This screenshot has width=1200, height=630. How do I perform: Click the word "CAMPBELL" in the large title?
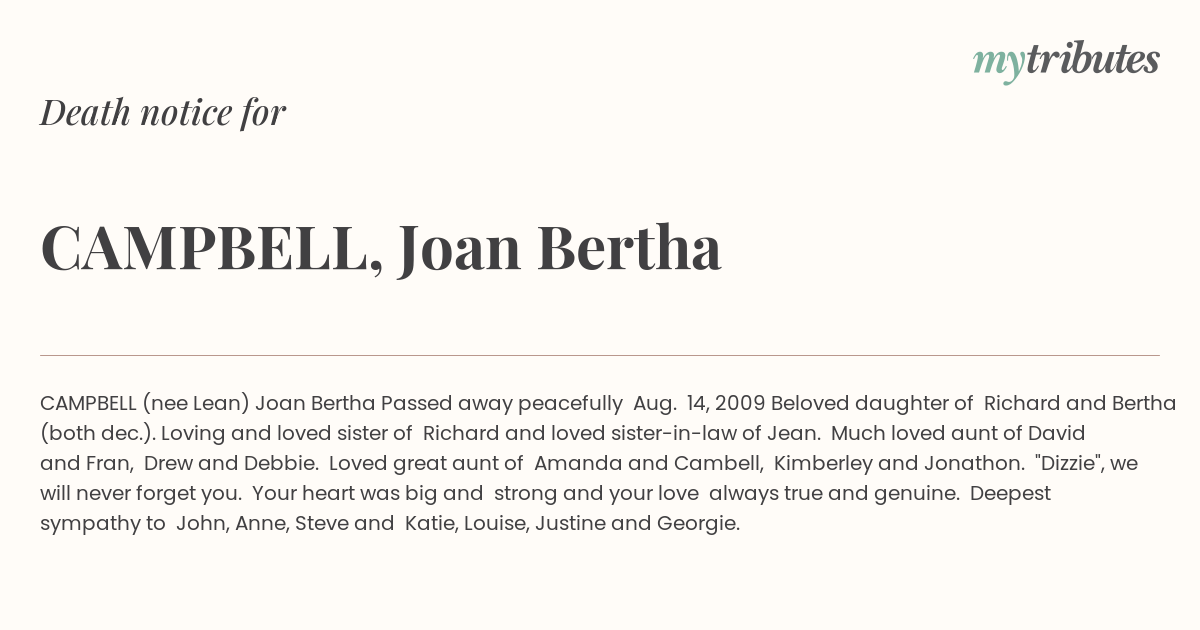pos(211,248)
